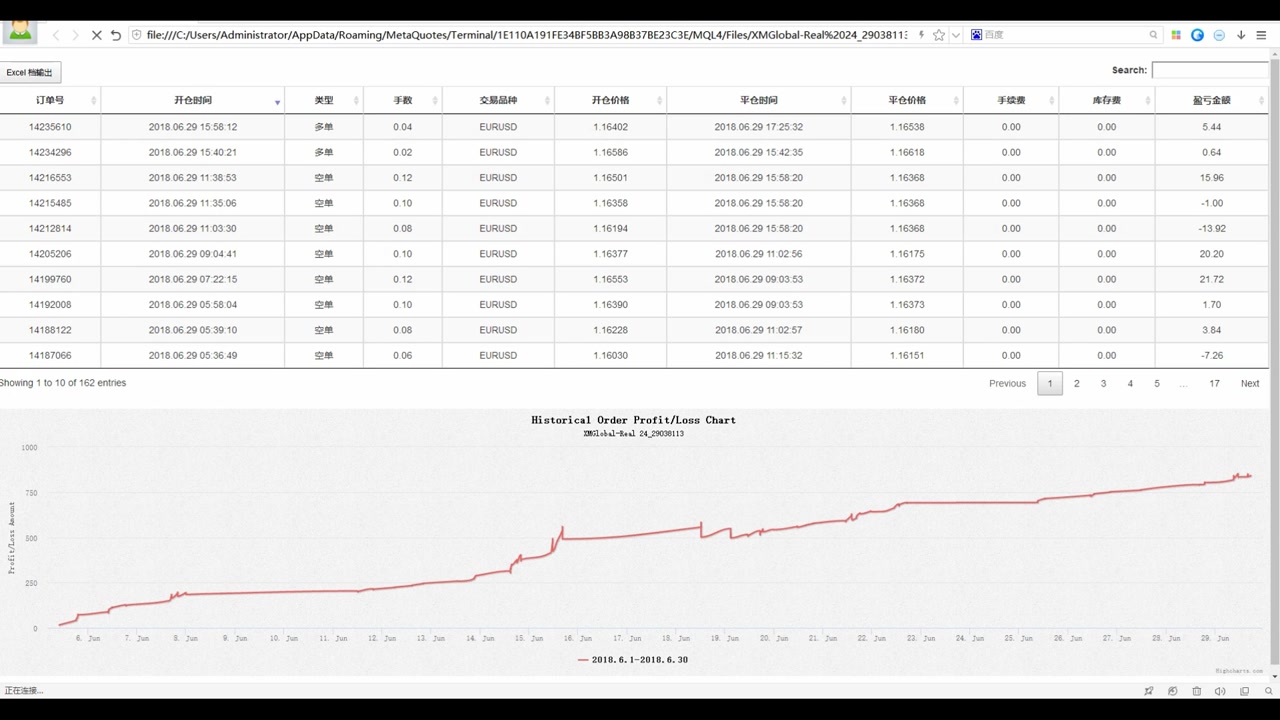Sort table by 开仓时间 column
The width and height of the screenshot is (1280, 720).
pos(192,101)
